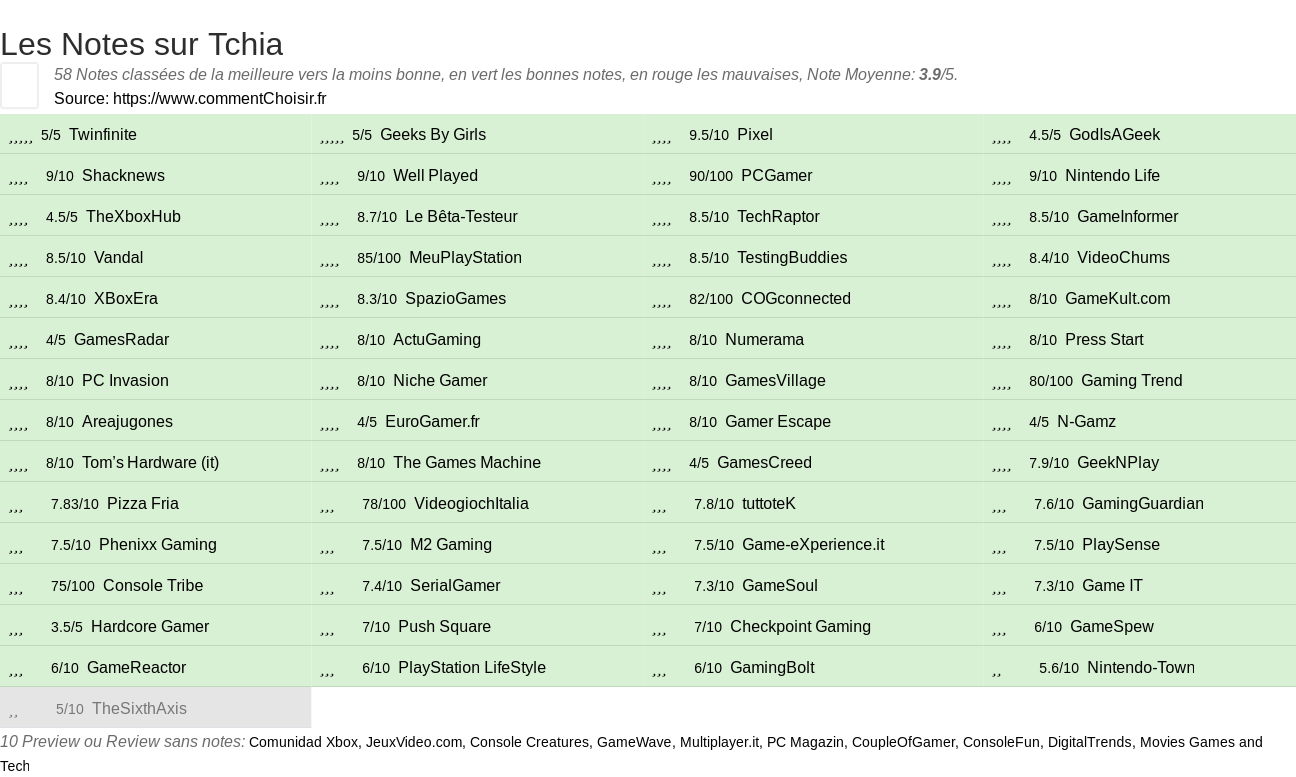The image size is (1296, 777).
Task: Select the Checkpoint Gaming entry
Action: coord(800,626)
